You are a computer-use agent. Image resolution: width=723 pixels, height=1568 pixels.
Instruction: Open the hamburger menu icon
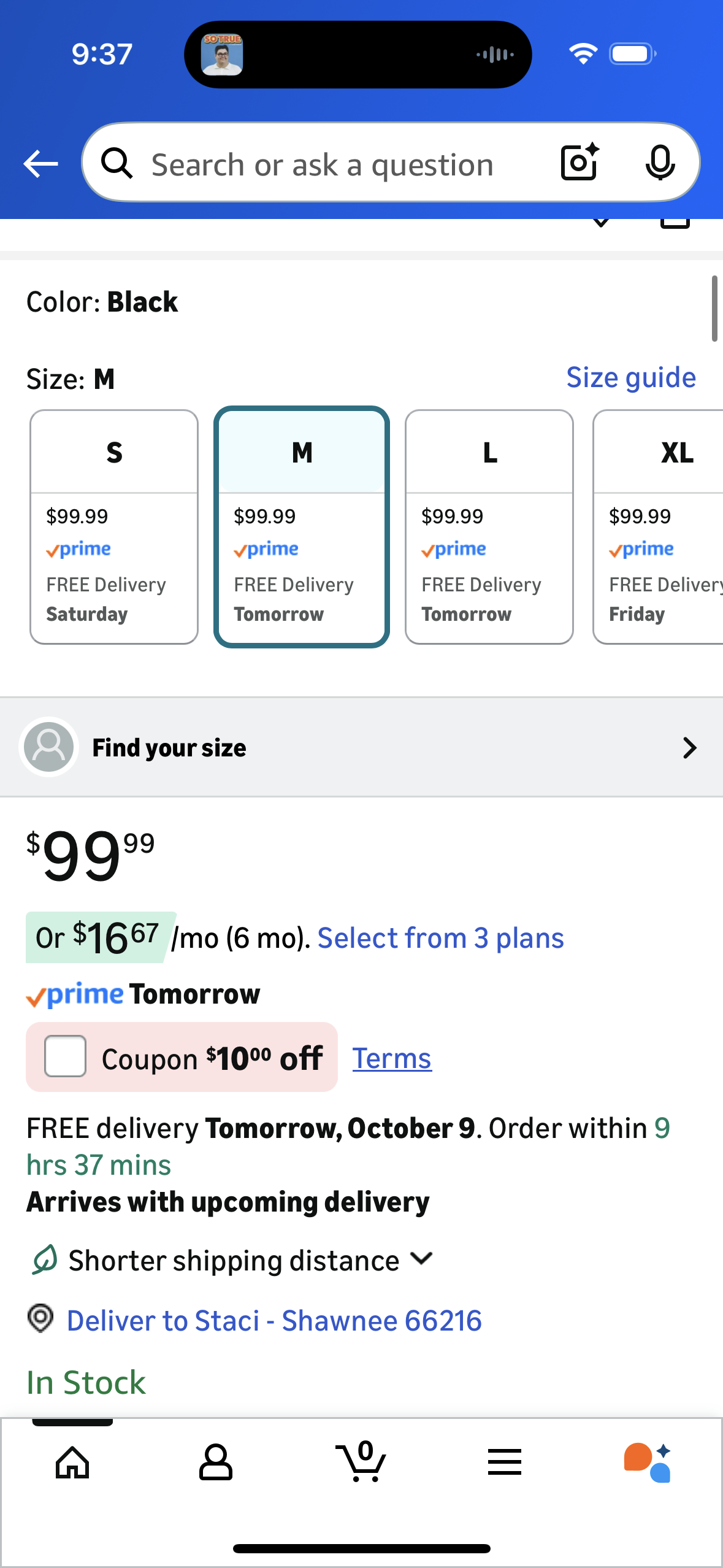(505, 1462)
